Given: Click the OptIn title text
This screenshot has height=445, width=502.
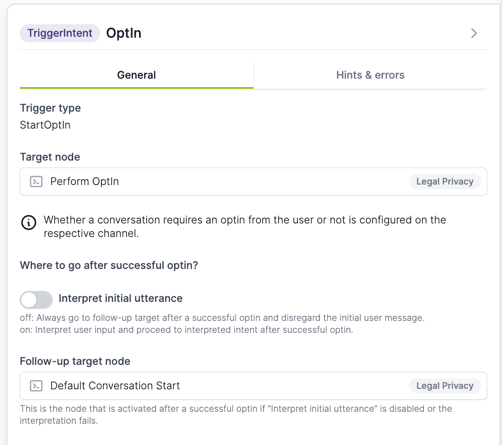Looking at the screenshot, I should [x=124, y=33].
